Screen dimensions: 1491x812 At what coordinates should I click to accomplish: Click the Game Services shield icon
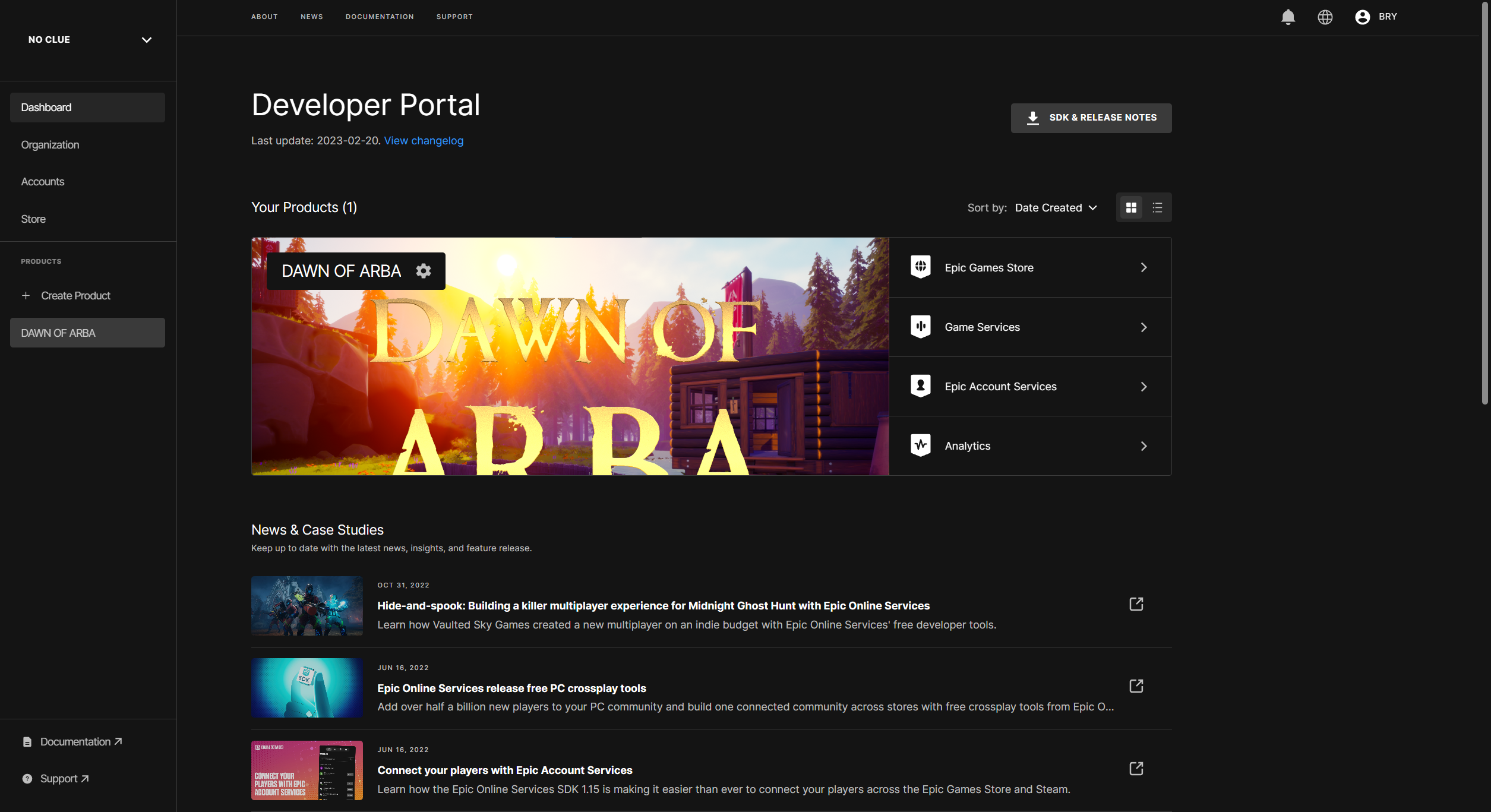pos(920,327)
